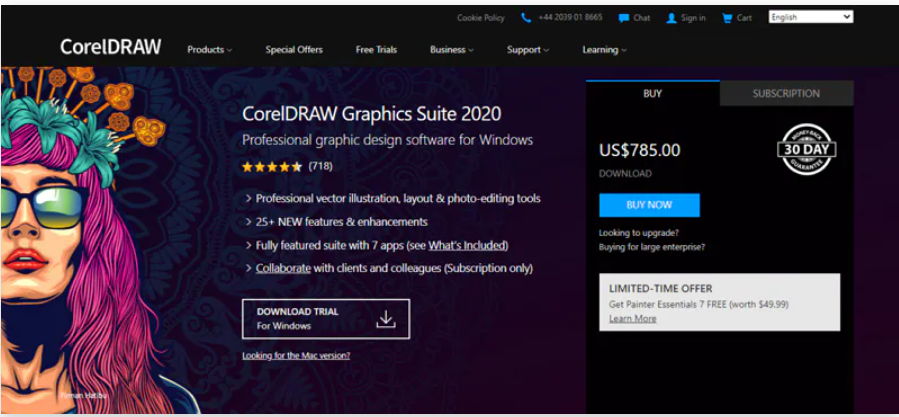Screen dimensions: 899x417
Task: Click the five-star rating
Action: click(x=272, y=167)
